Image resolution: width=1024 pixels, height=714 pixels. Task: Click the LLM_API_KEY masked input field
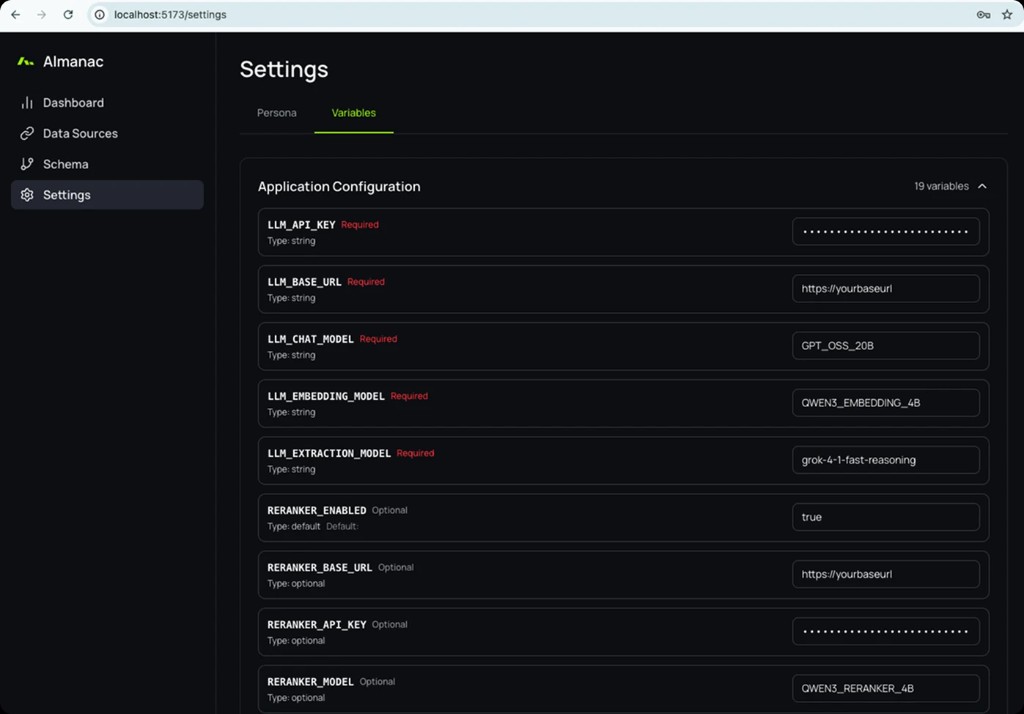coord(886,232)
